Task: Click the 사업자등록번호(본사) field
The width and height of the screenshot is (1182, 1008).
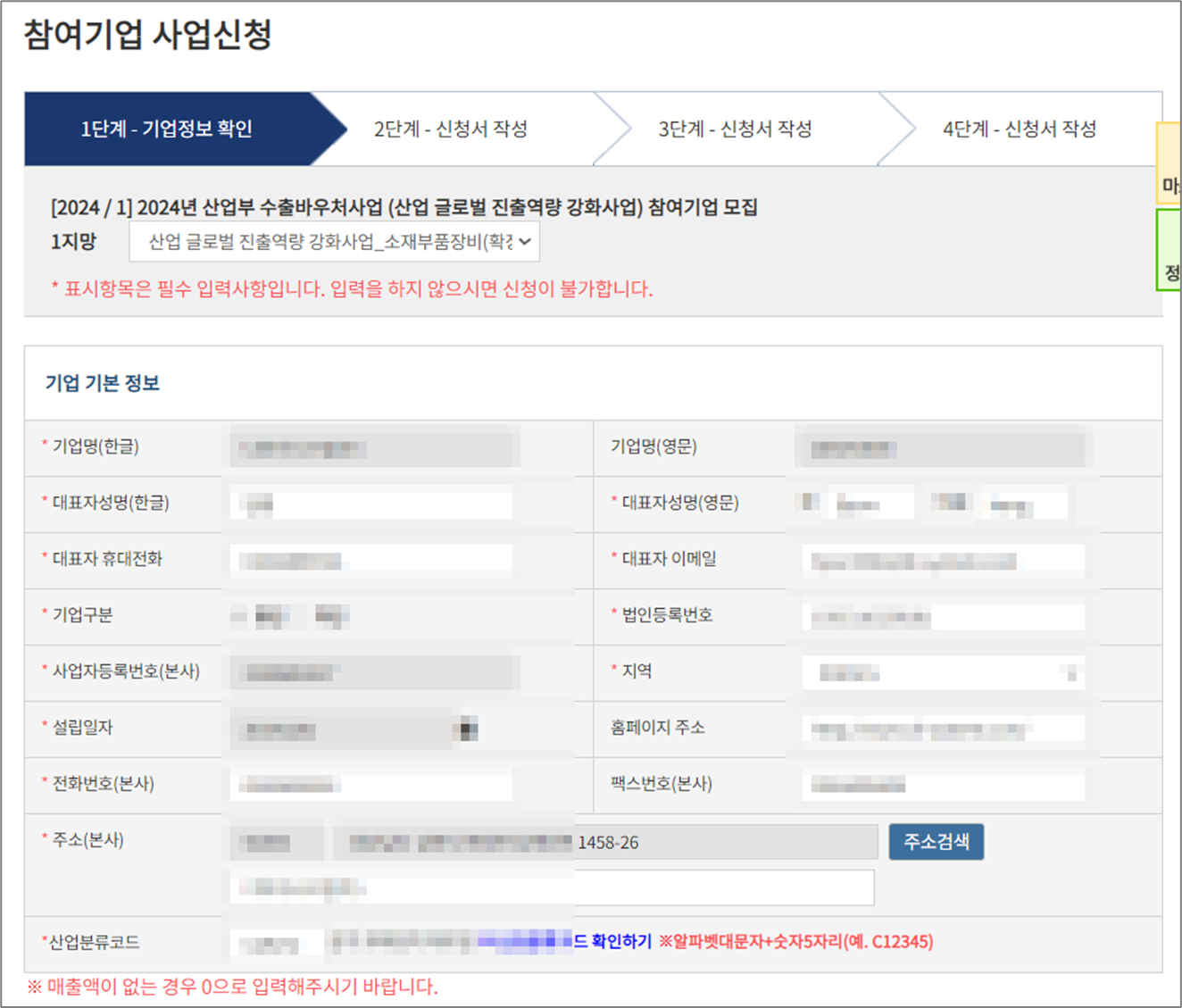Action: [x=375, y=672]
